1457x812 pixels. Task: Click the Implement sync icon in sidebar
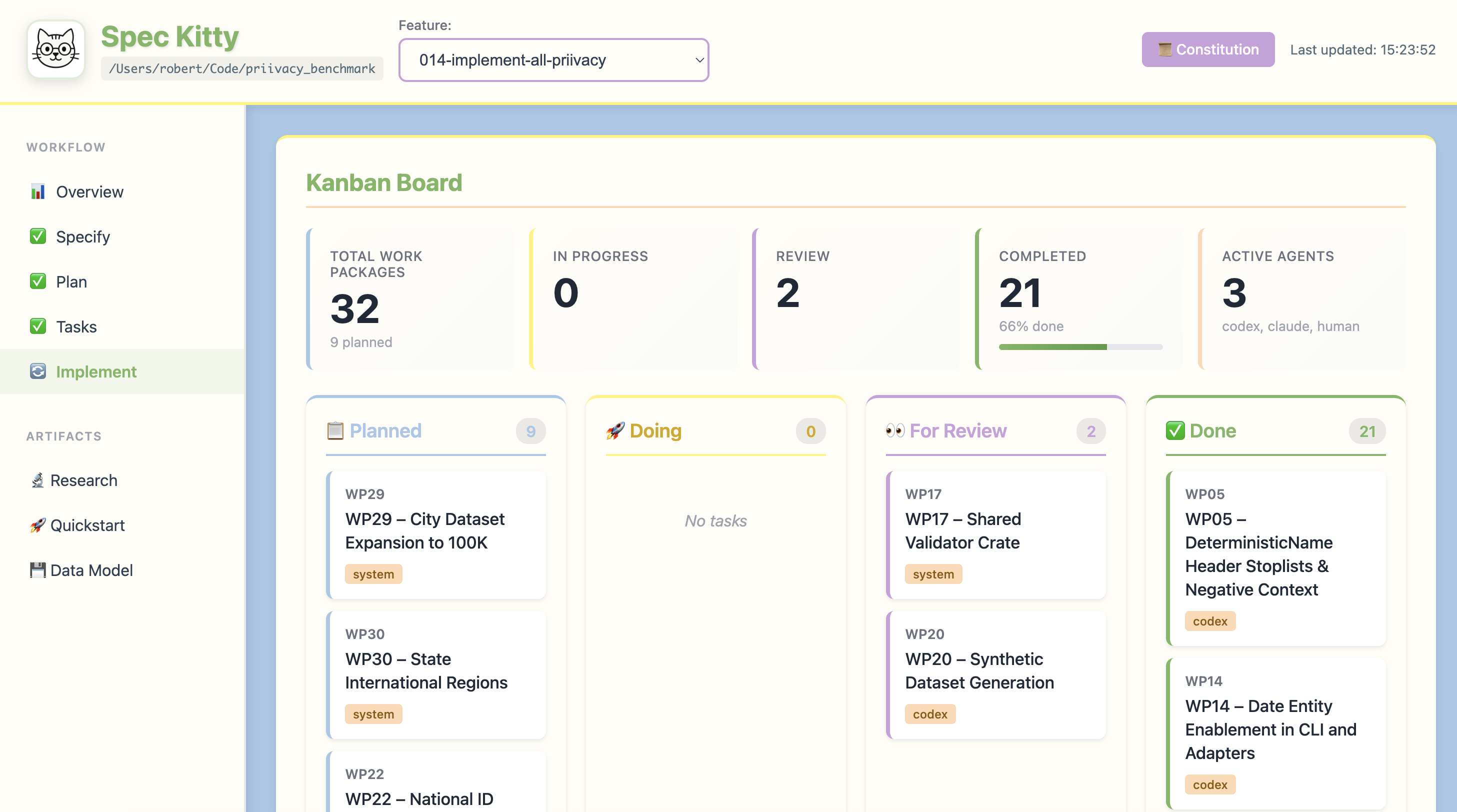click(37, 371)
